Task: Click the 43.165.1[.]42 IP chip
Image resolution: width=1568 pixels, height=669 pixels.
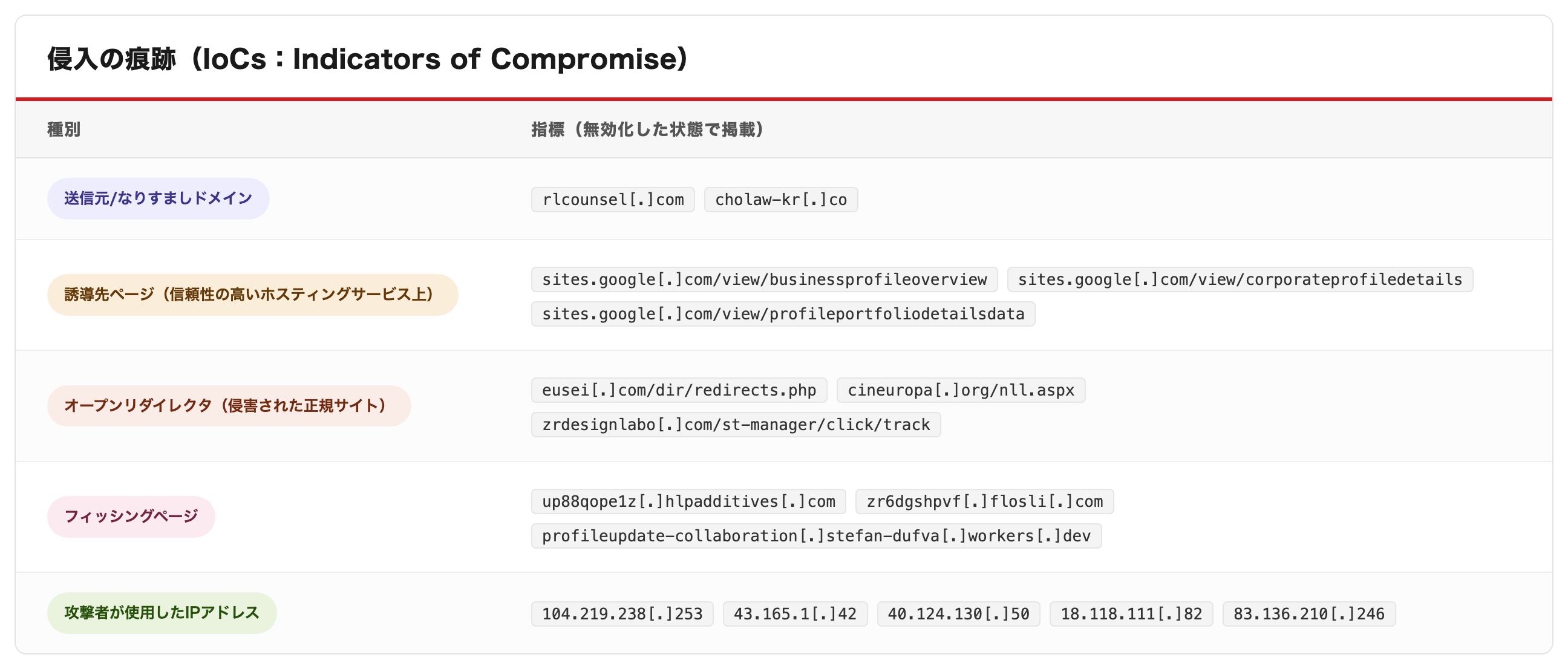Action: point(795,614)
